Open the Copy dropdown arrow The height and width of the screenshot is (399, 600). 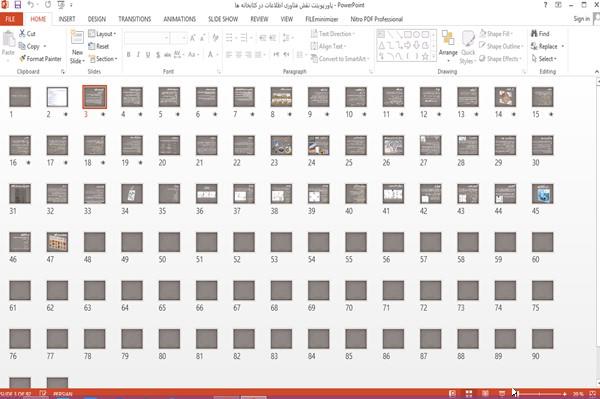pyautogui.click(x=45, y=46)
